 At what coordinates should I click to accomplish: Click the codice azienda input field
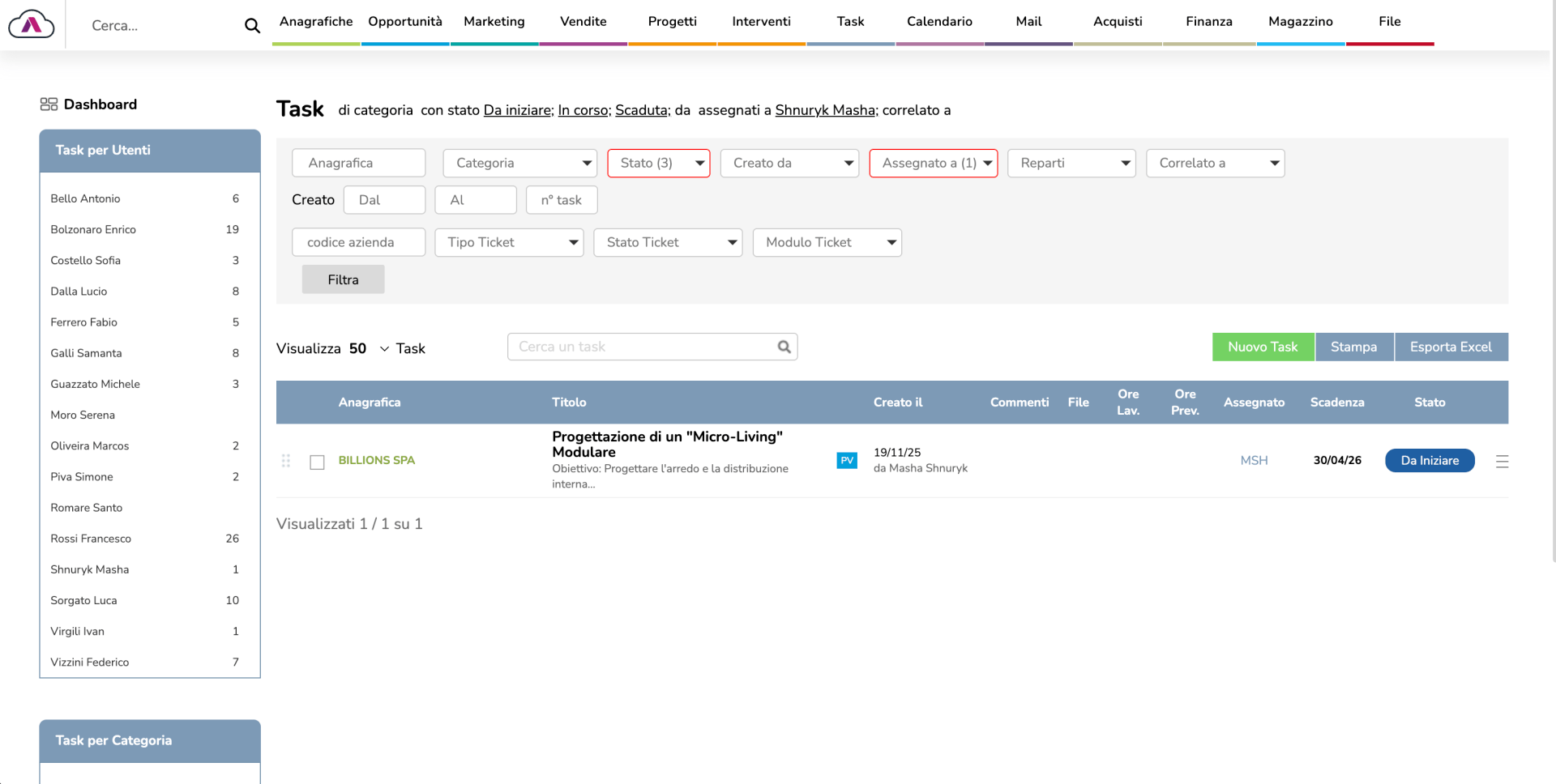pyautogui.click(x=358, y=242)
